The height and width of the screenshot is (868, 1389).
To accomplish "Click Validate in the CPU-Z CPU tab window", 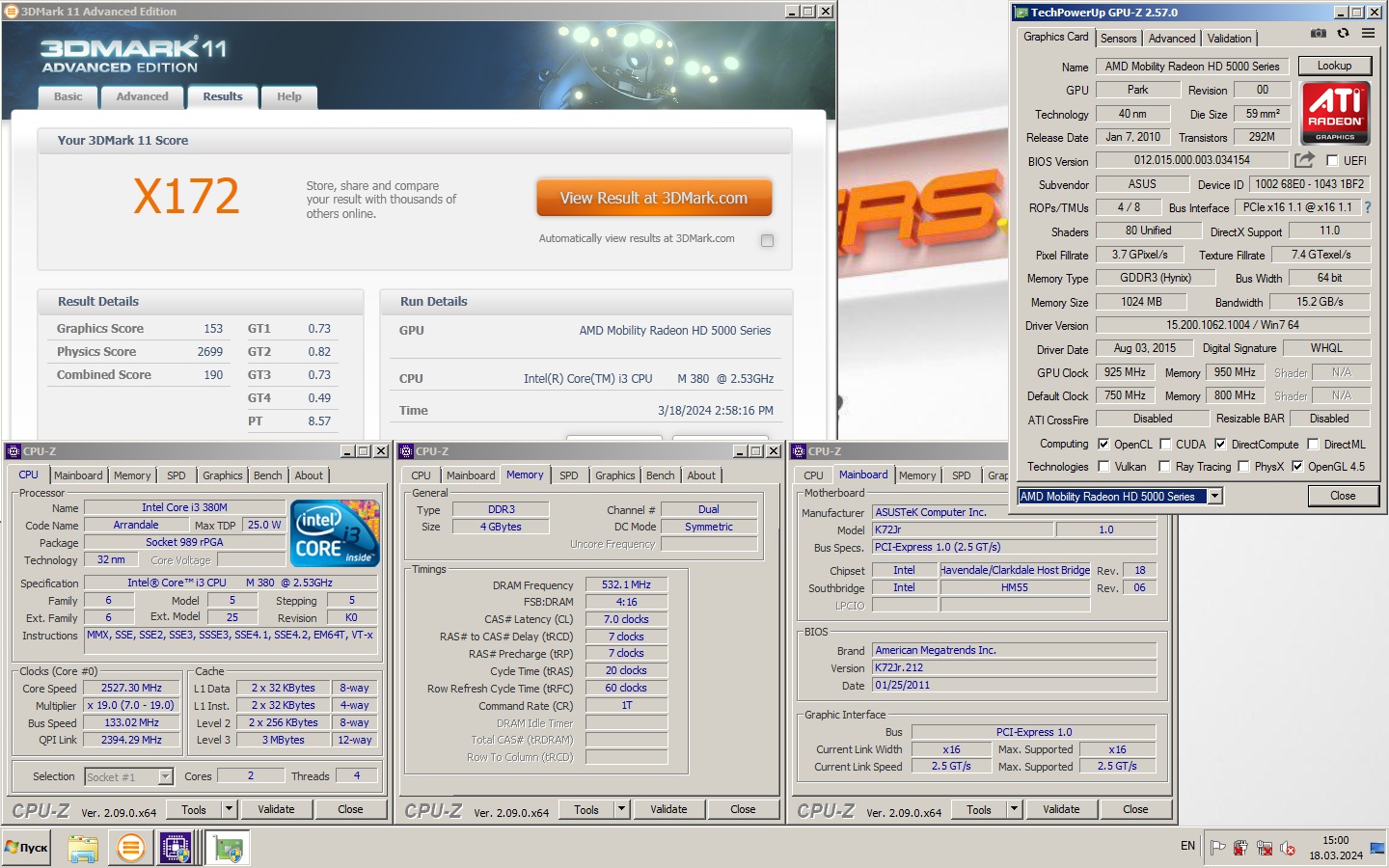I will [x=276, y=809].
